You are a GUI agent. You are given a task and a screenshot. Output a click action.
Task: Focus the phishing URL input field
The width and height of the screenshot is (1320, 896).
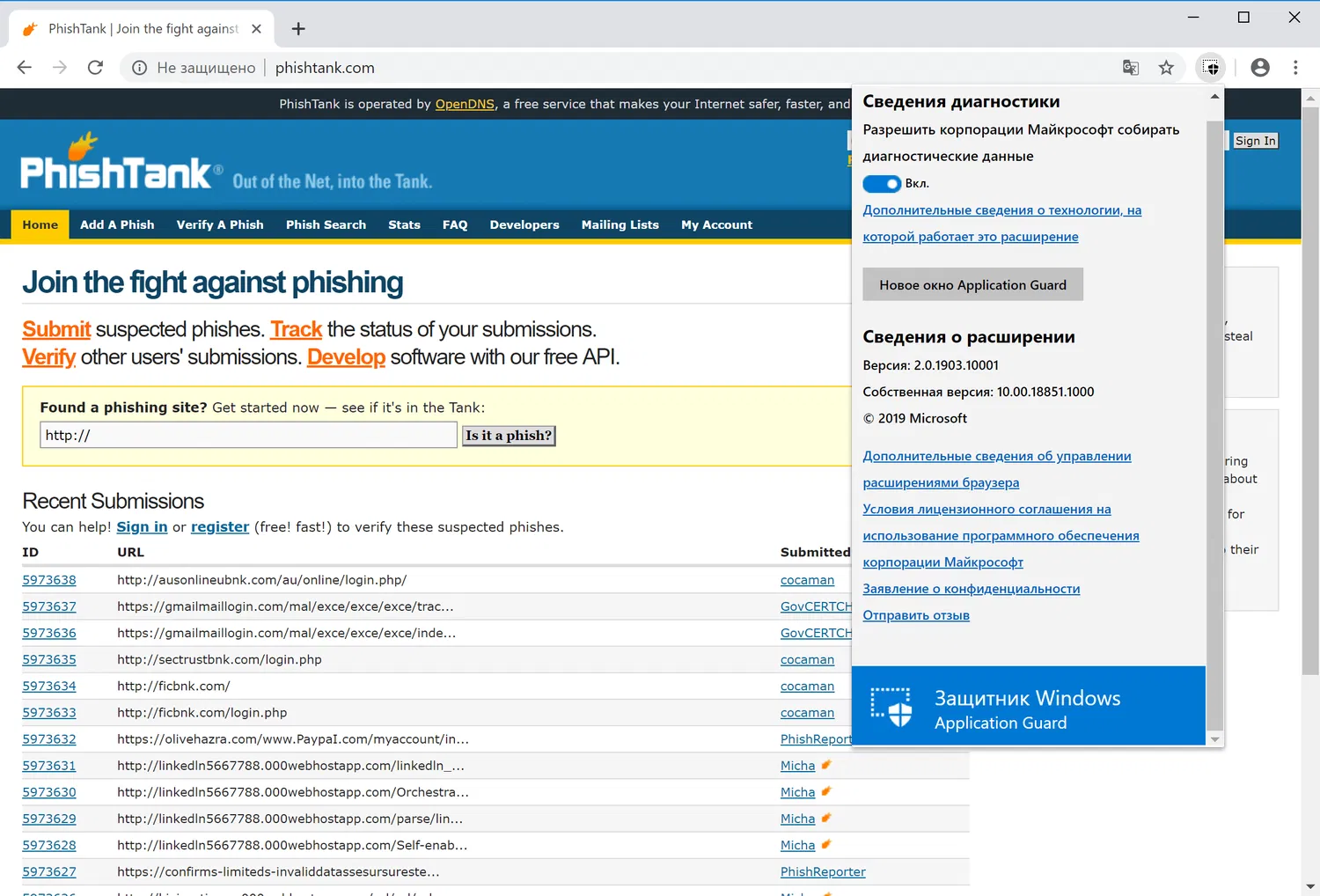tap(248, 435)
